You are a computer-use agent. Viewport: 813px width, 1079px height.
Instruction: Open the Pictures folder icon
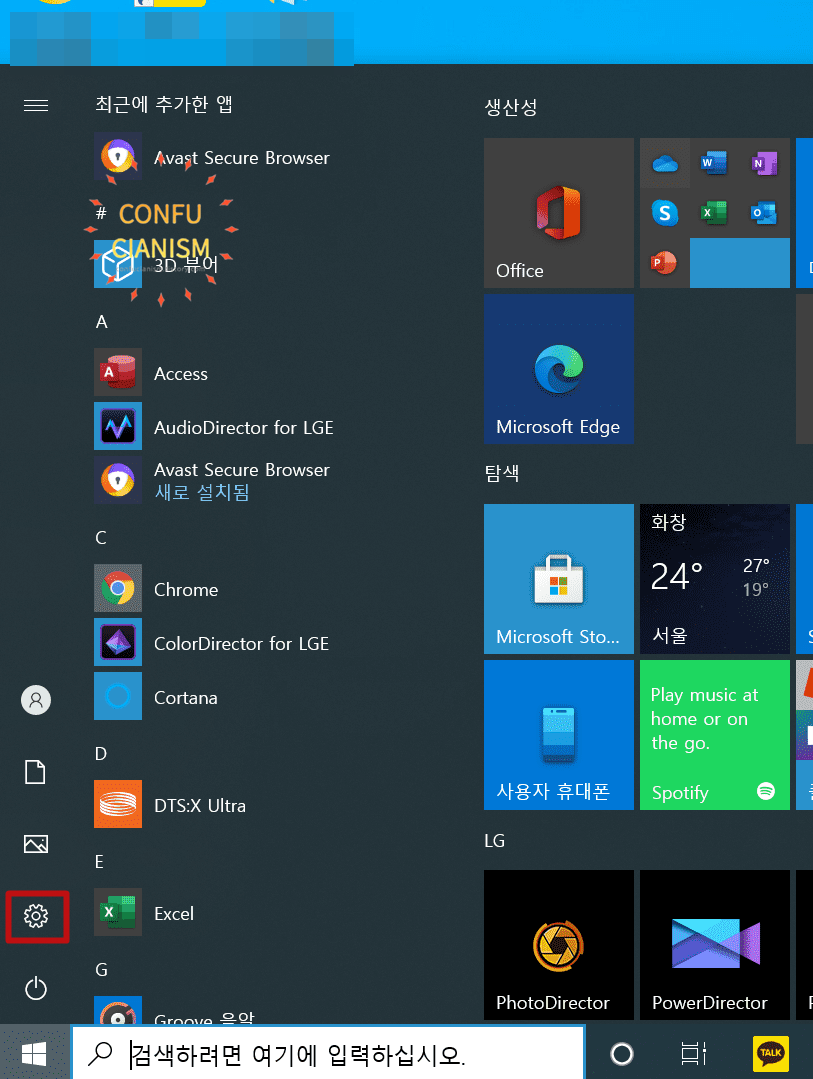(x=36, y=844)
